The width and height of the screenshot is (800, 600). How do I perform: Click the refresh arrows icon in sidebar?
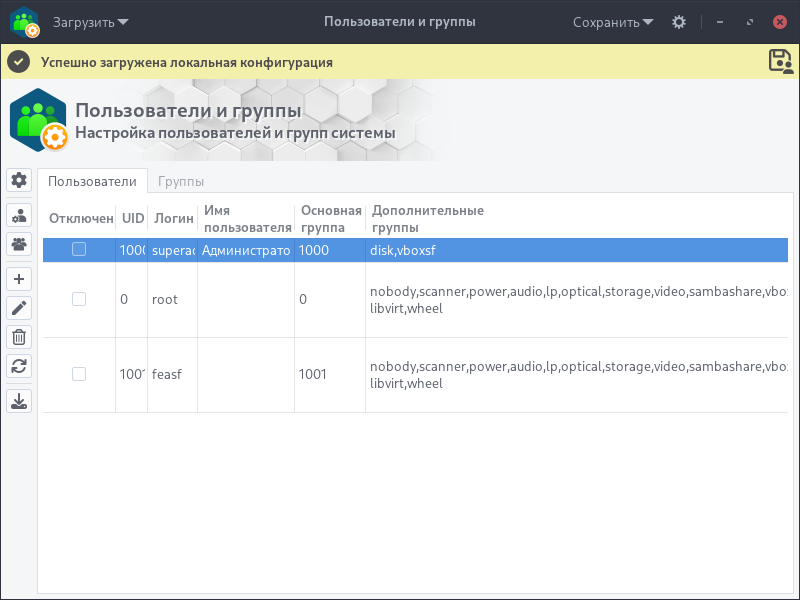pyautogui.click(x=19, y=366)
